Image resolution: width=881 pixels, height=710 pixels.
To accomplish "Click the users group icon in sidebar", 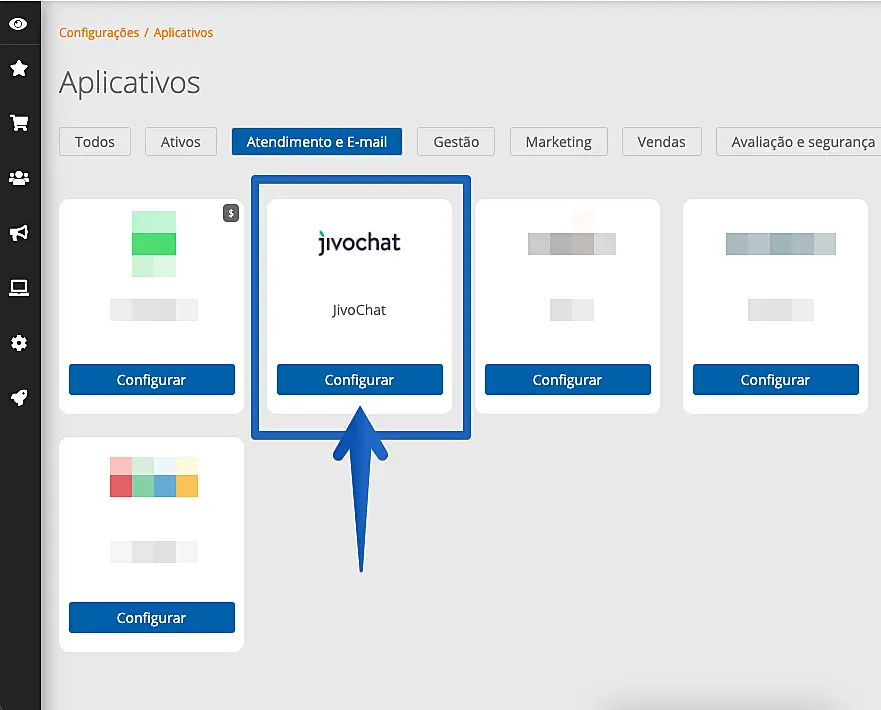I will click(18, 178).
